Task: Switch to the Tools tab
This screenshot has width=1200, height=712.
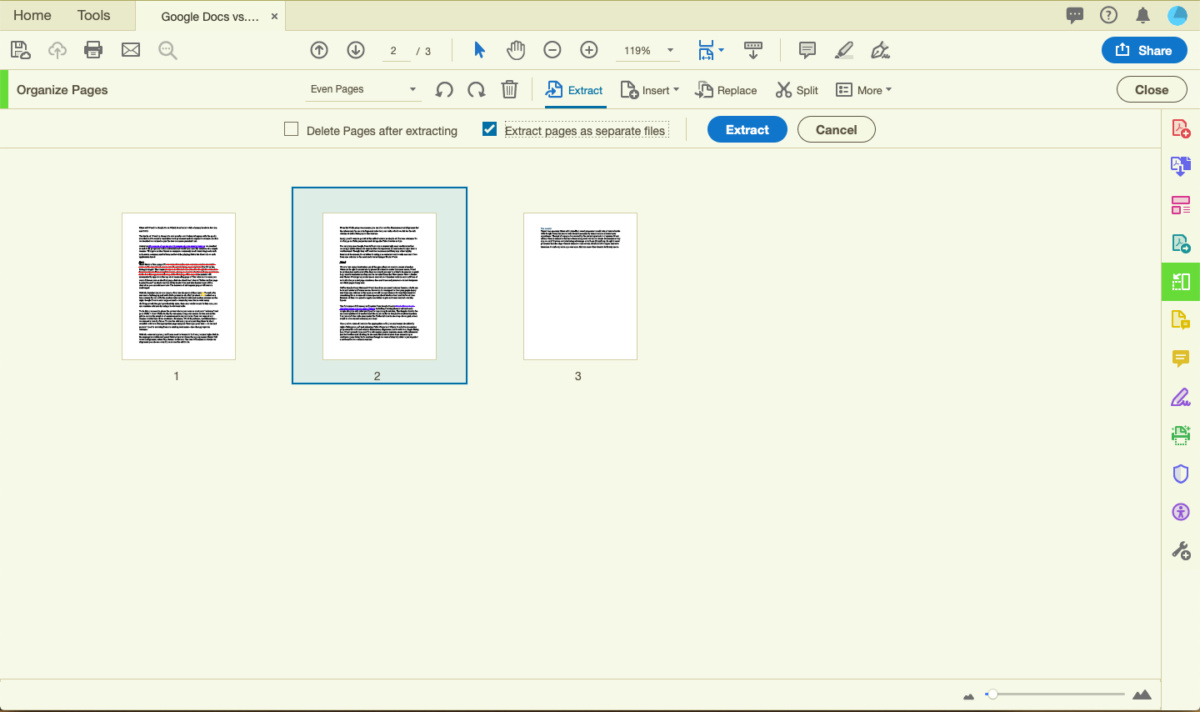Action: [x=93, y=15]
